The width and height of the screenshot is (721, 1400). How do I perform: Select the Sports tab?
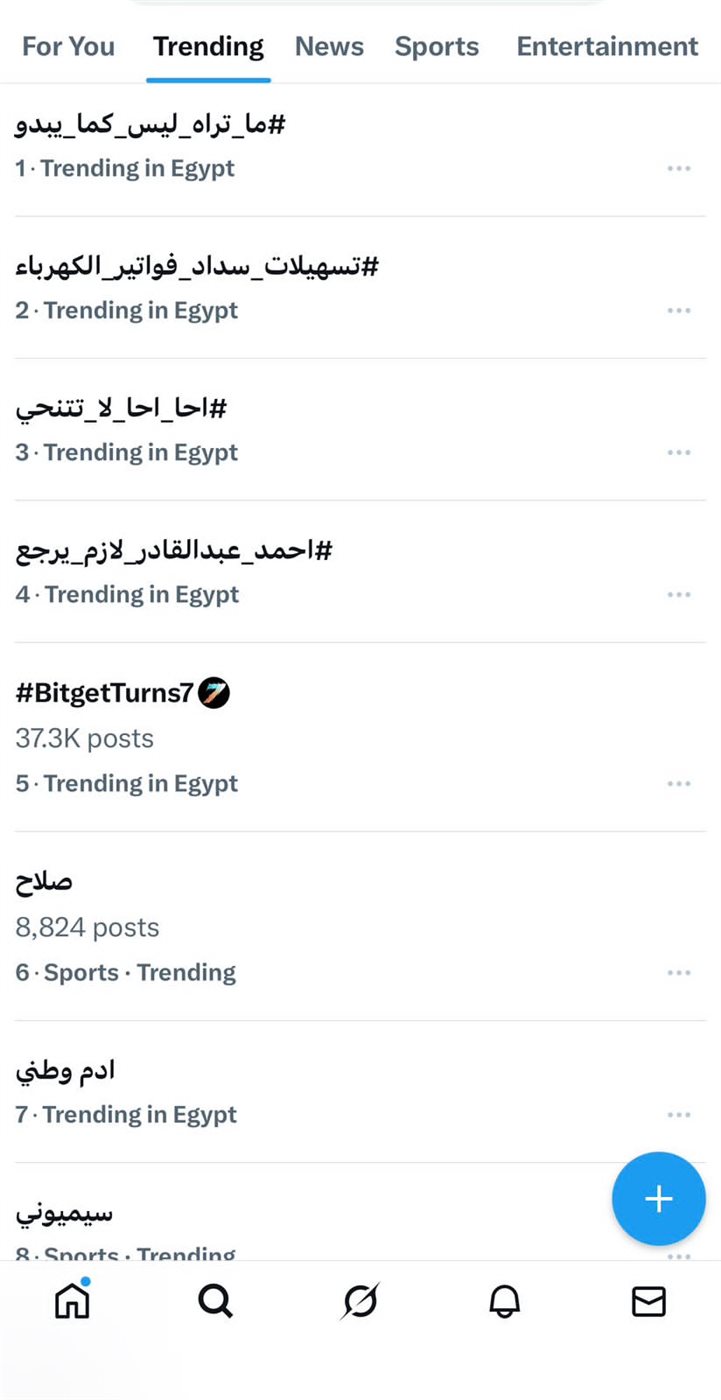tap(437, 47)
